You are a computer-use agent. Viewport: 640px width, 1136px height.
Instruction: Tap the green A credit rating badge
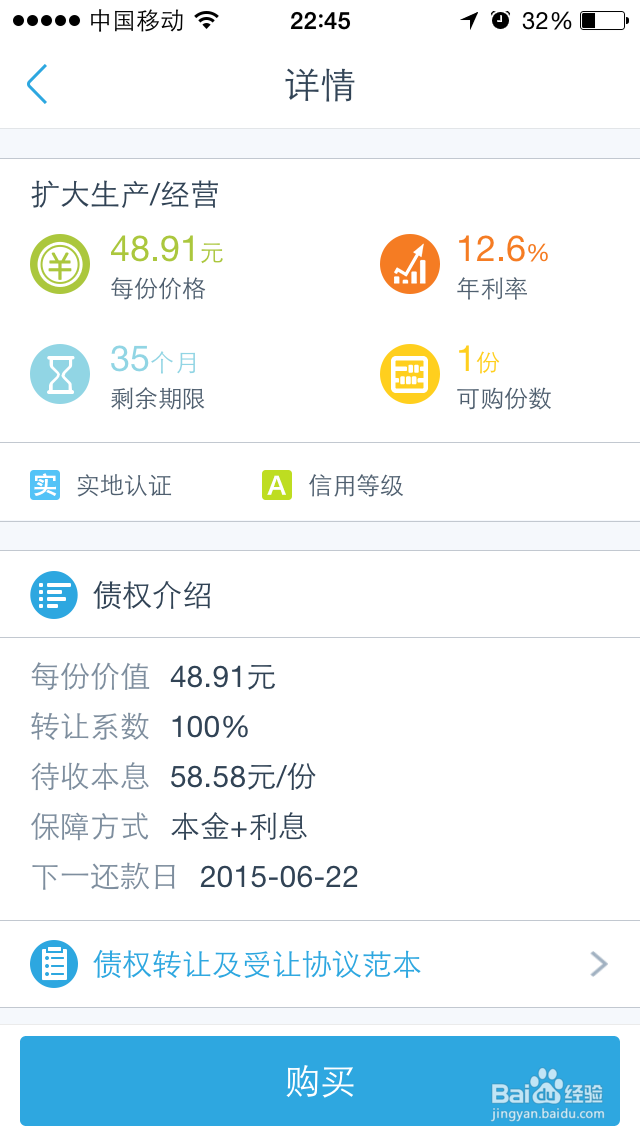point(277,485)
